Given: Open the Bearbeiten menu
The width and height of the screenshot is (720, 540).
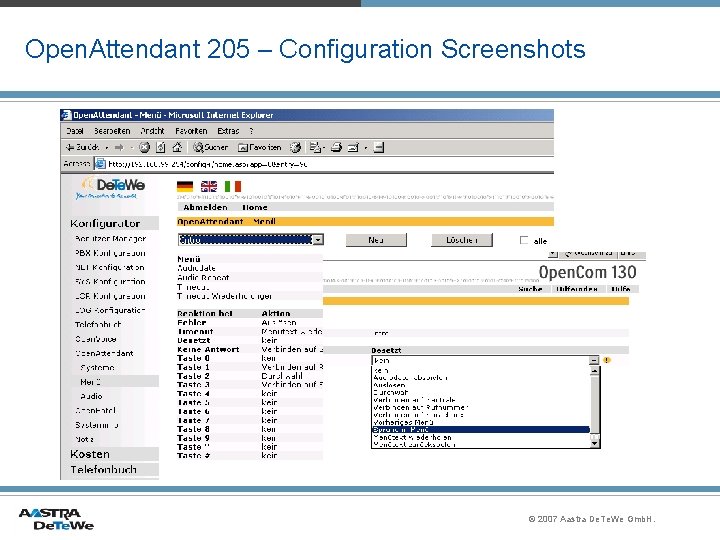Looking at the screenshot, I should (x=112, y=131).
